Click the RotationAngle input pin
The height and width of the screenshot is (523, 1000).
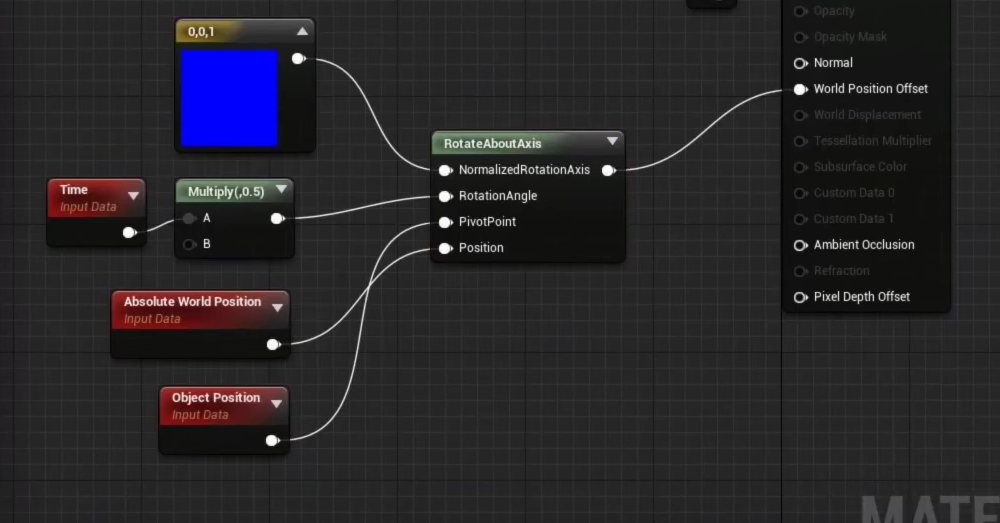tap(446, 196)
